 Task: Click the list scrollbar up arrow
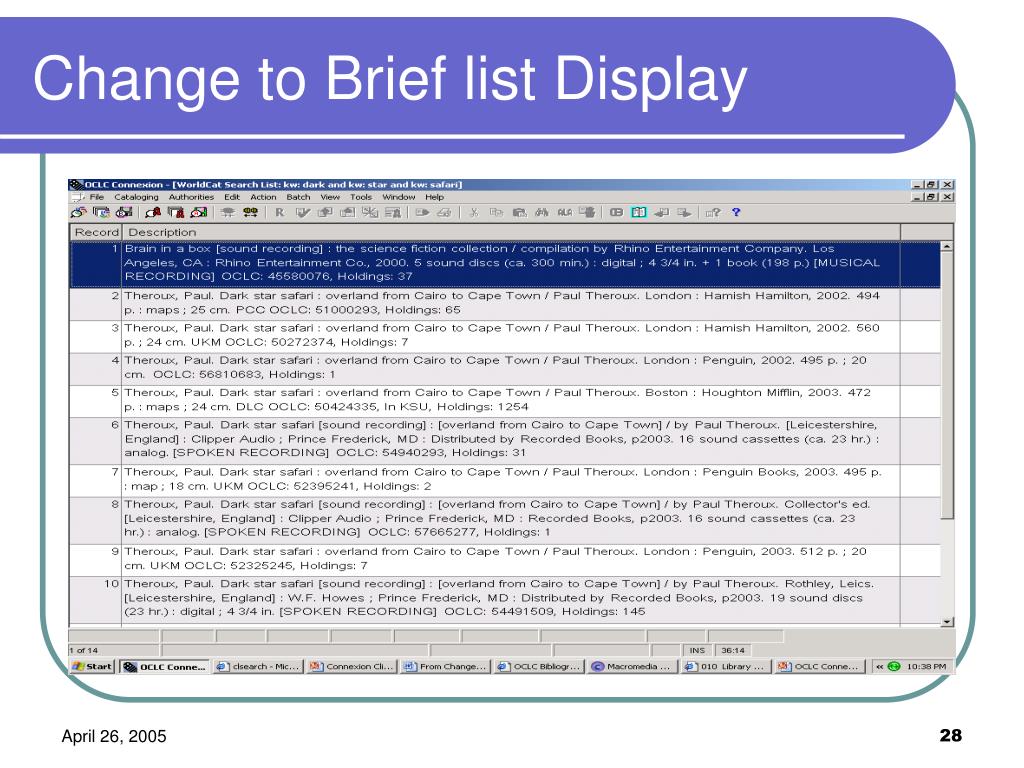(947, 247)
